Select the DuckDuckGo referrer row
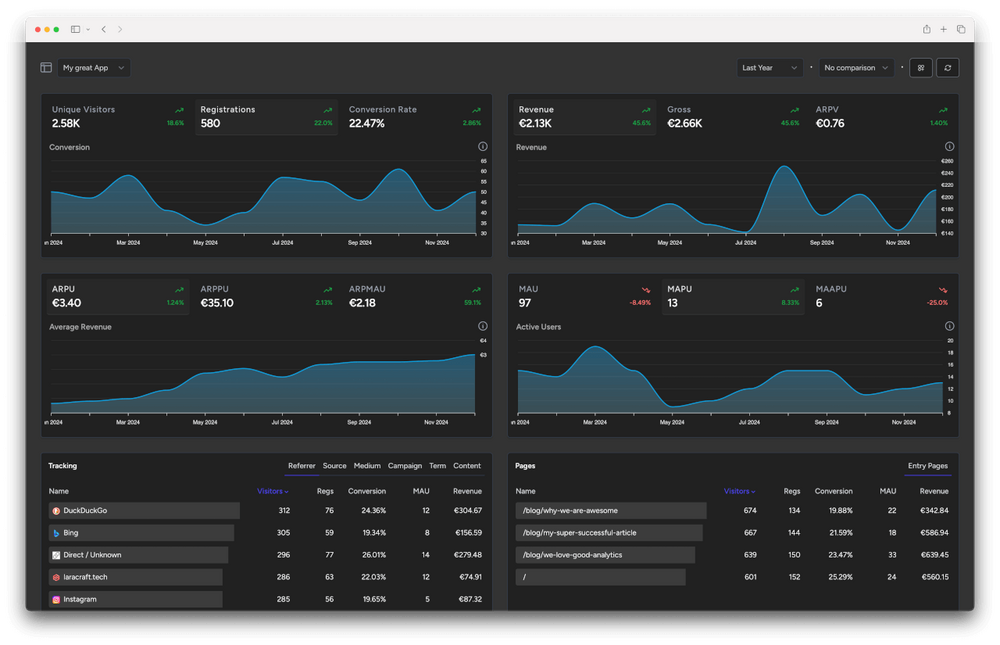This screenshot has height=645, width=1000. tap(144, 511)
